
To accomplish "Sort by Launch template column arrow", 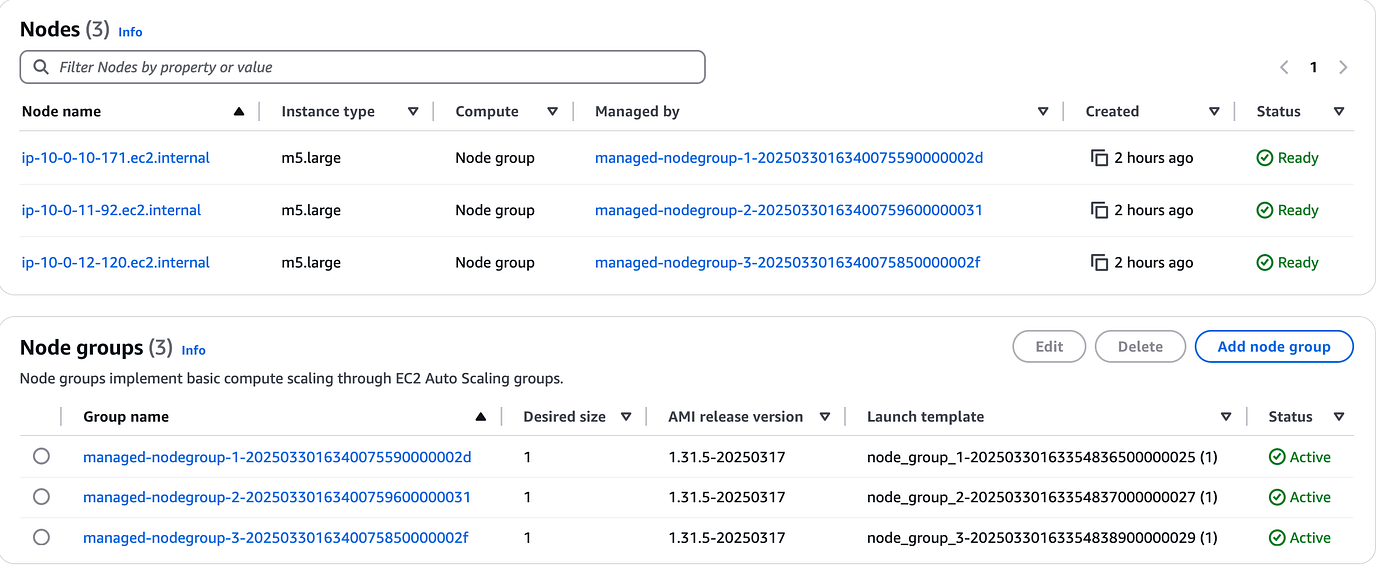I will (x=1226, y=416).
